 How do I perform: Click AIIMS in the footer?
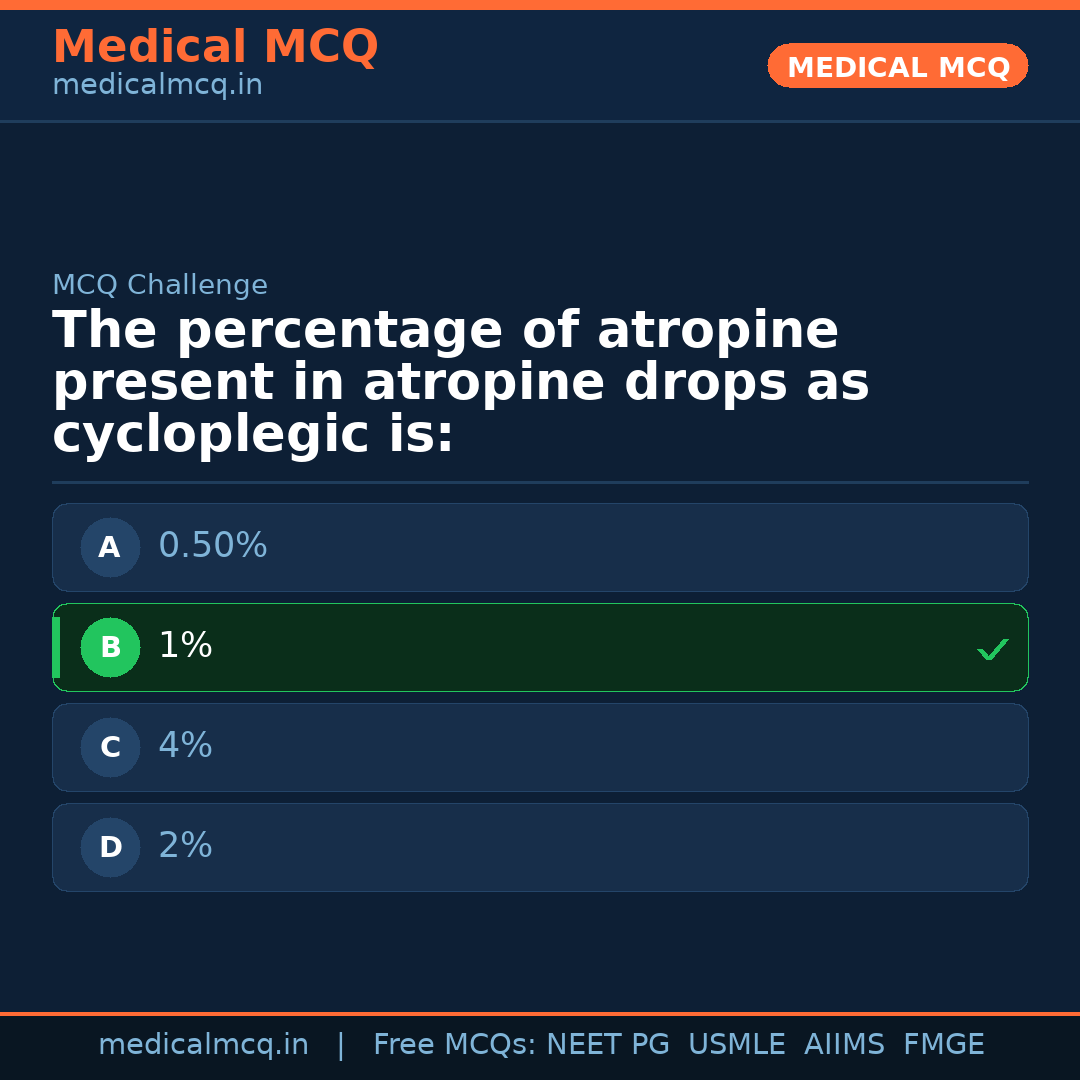tap(843, 1045)
